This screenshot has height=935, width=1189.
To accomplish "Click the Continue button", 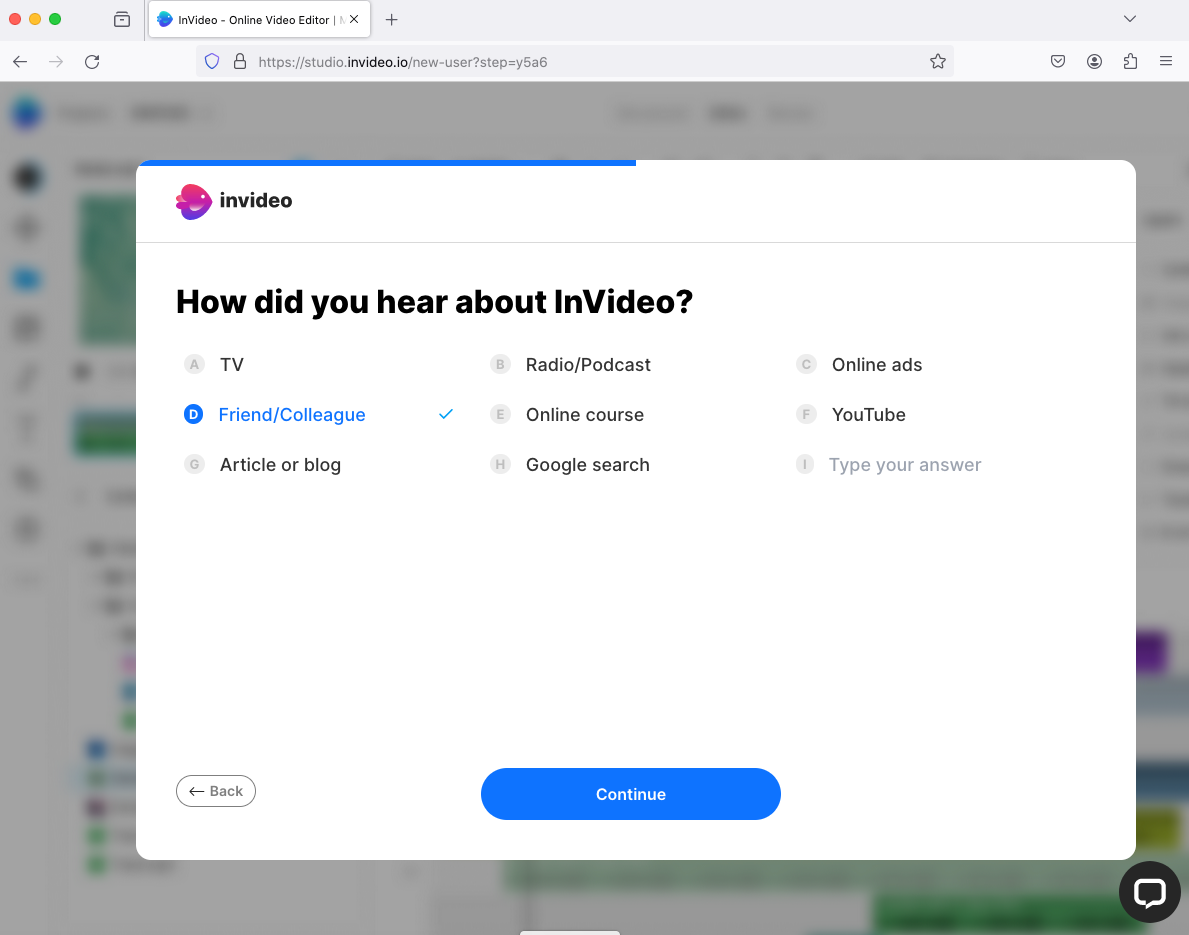I will coord(631,794).
